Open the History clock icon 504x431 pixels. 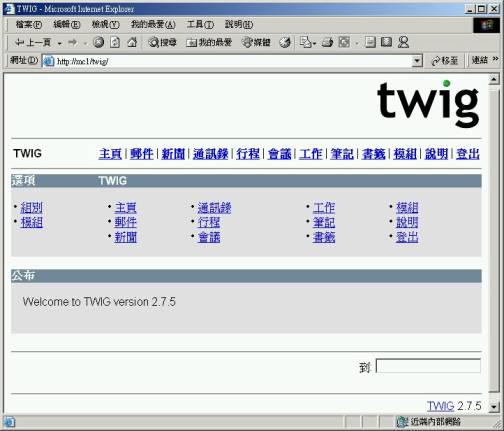tap(285, 42)
